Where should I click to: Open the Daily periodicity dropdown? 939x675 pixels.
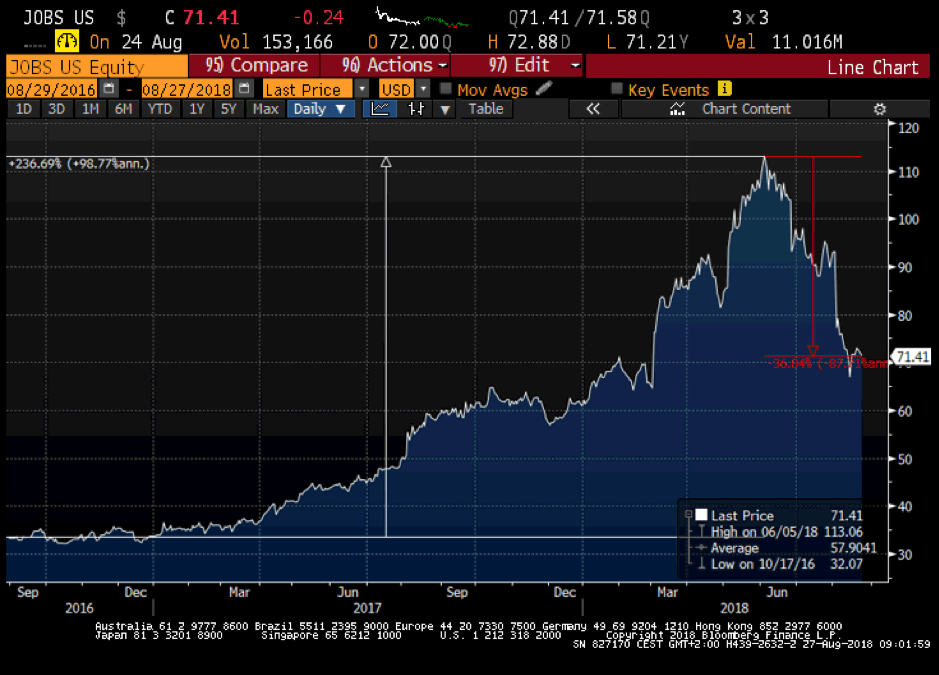(x=320, y=109)
